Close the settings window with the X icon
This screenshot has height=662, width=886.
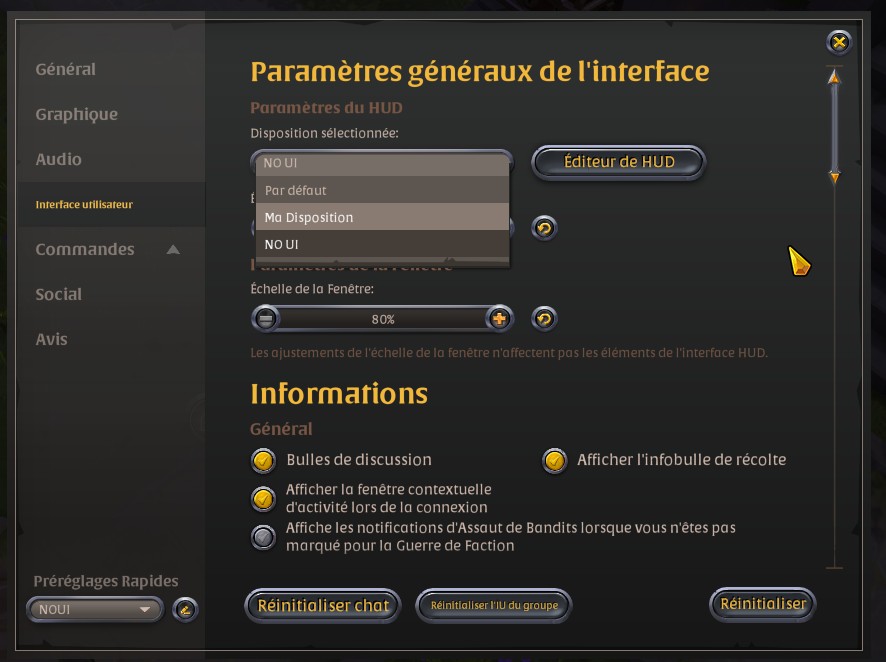click(x=839, y=42)
